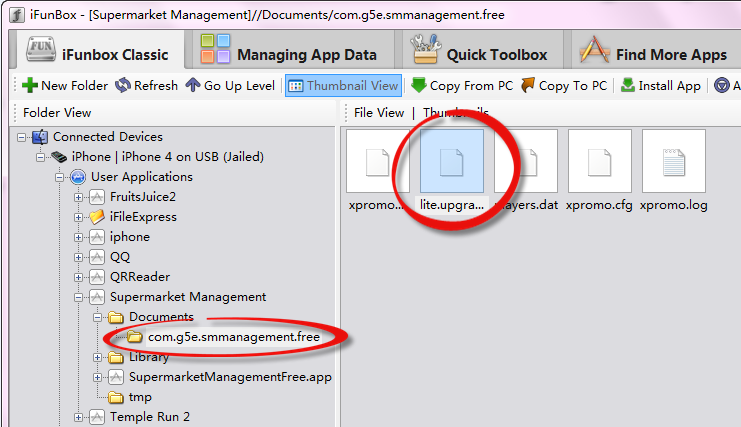Click the Folder View panel header
The height and width of the screenshot is (427, 741).
pyautogui.click(x=57, y=113)
